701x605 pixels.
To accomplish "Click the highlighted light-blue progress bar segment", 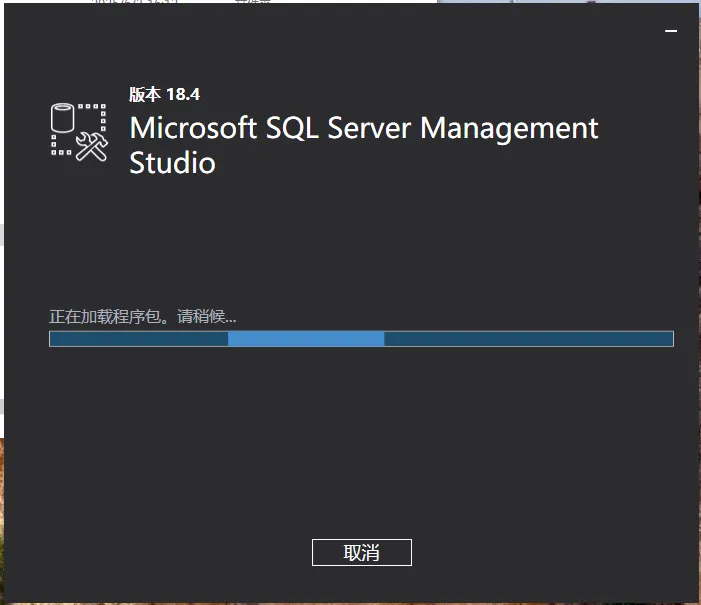I will (306, 339).
